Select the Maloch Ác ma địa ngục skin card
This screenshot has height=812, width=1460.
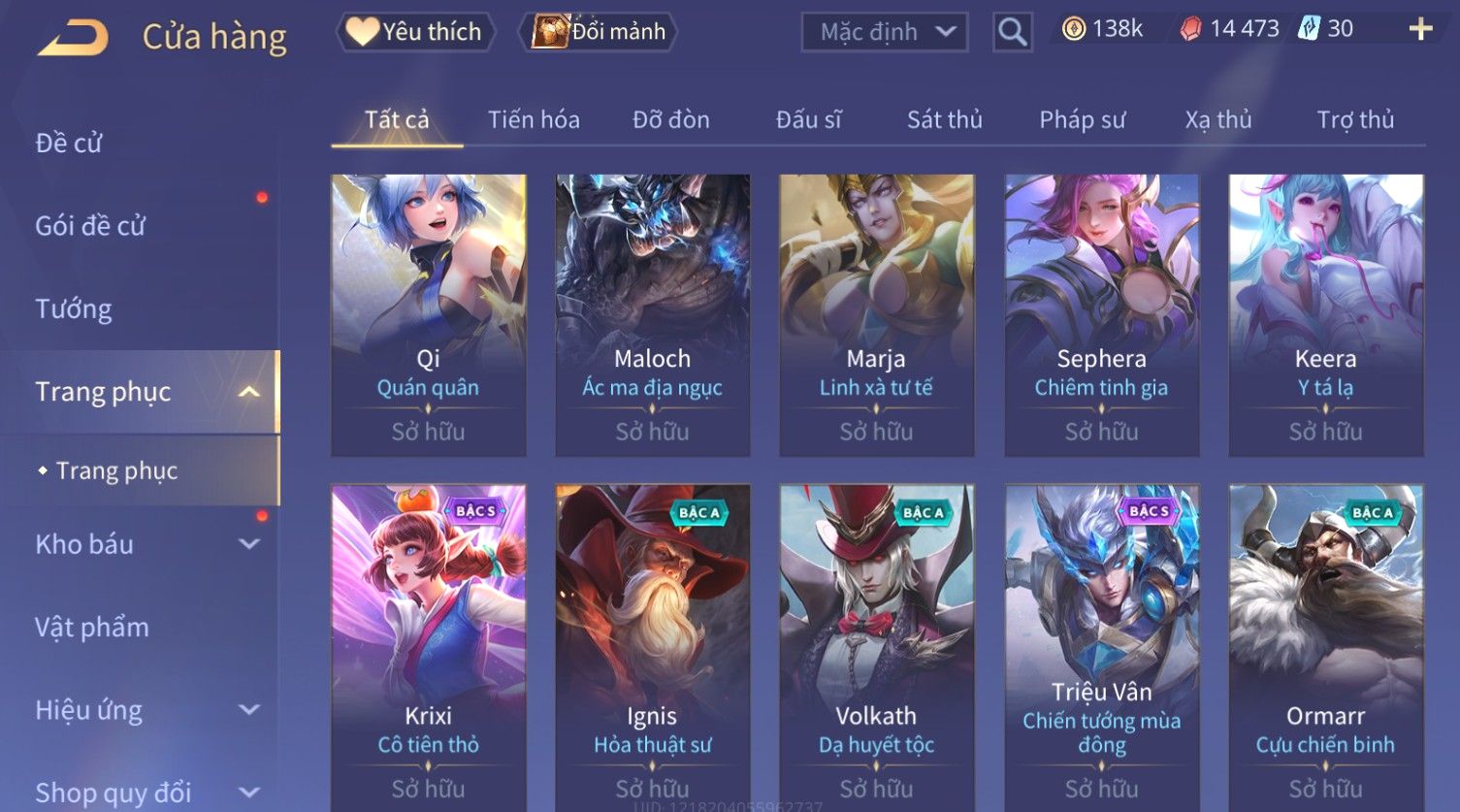(x=653, y=315)
